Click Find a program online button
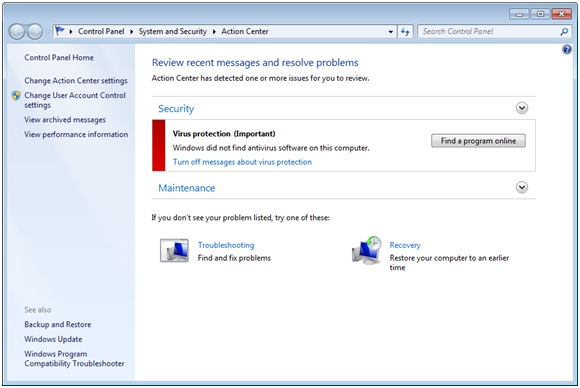 pyautogui.click(x=478, y=141)
